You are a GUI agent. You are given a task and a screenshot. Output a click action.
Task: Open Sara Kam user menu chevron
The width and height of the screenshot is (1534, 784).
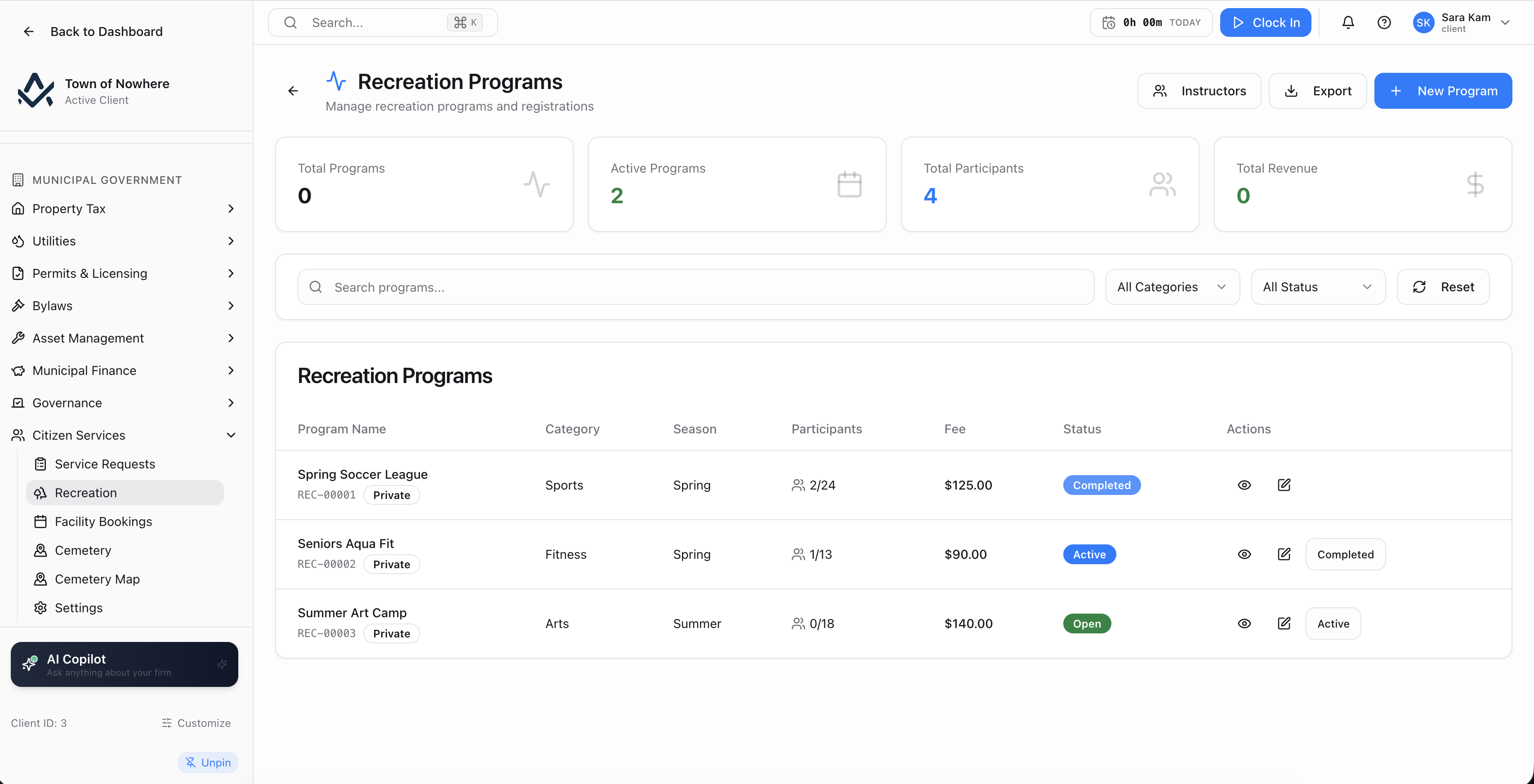1505,22
